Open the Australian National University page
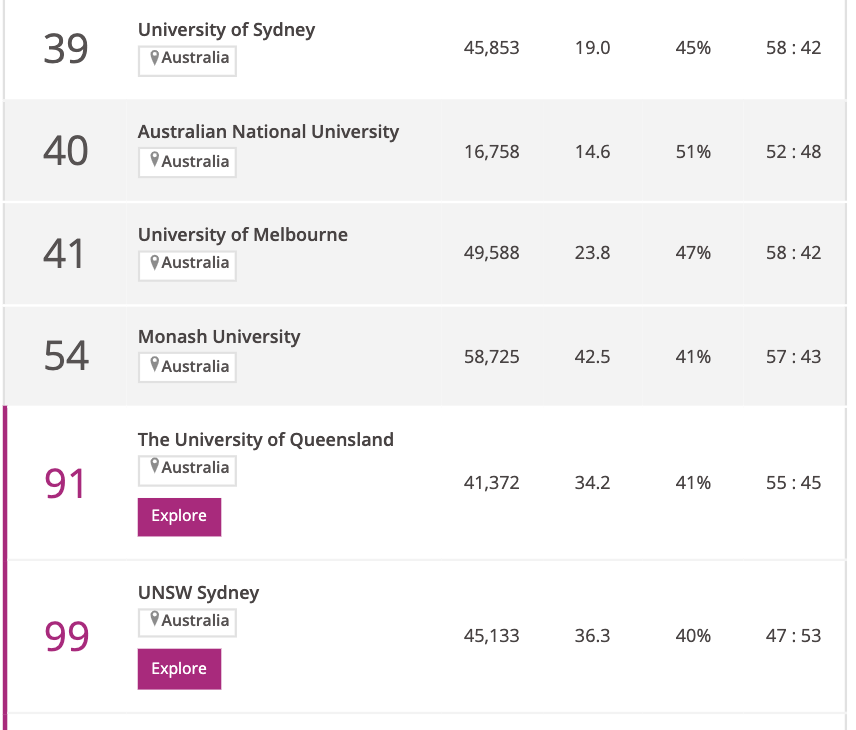This screenshot has width=856, height=730. (268, 132)
